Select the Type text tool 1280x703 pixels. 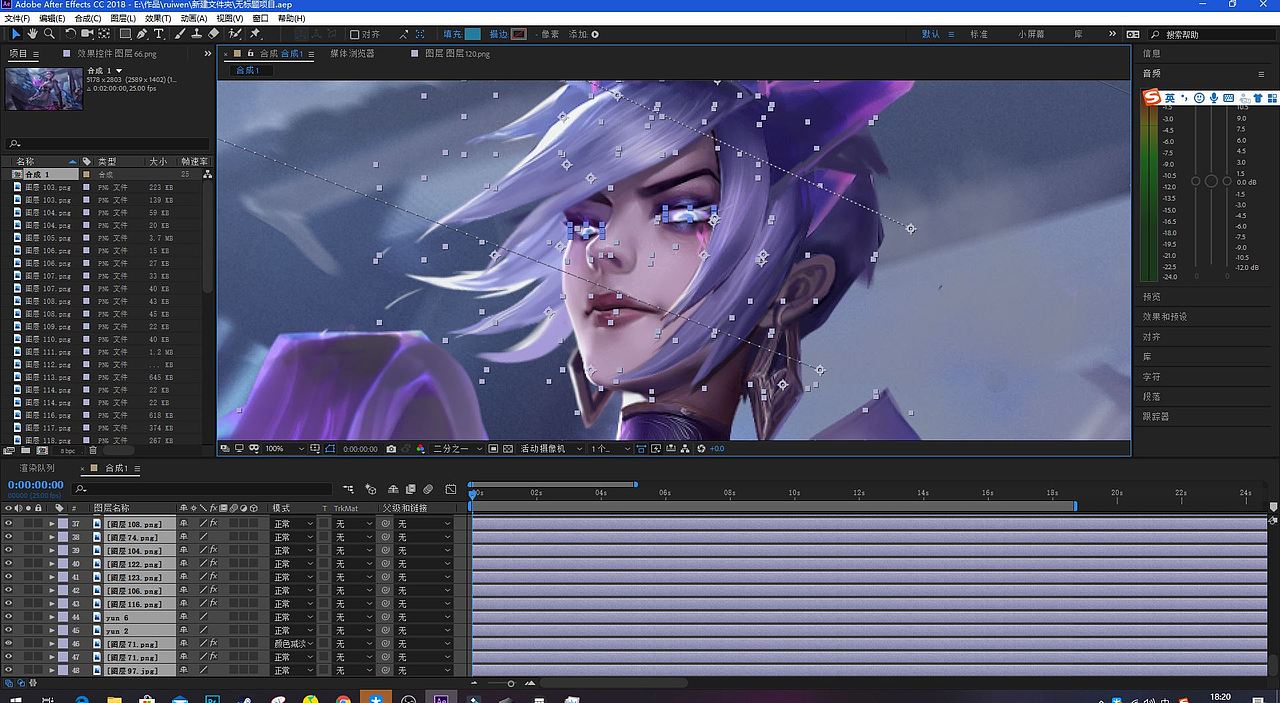159,34
